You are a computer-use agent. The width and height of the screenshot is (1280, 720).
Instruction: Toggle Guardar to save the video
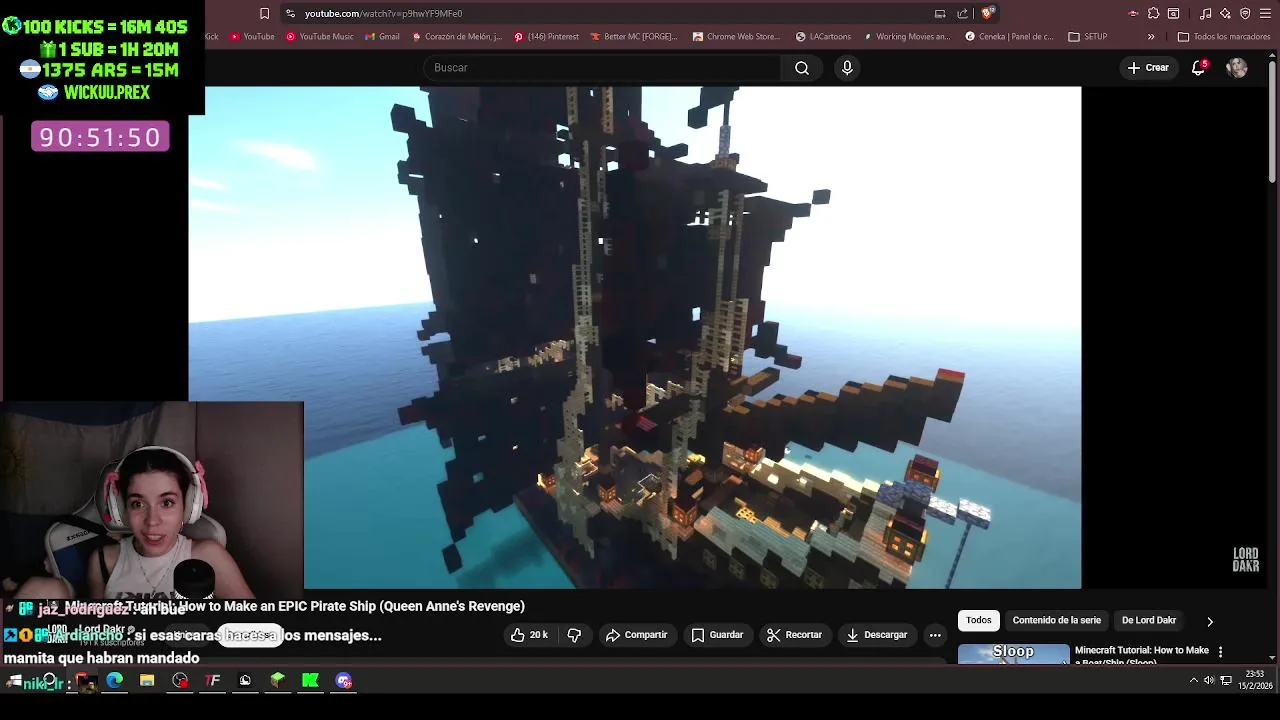718,635
